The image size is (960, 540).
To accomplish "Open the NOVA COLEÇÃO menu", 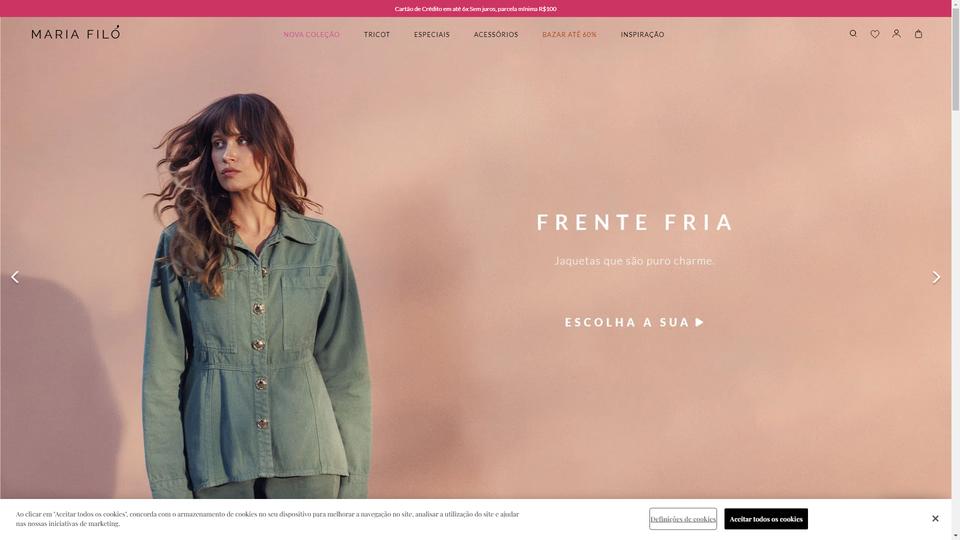I will coord(311,34).
